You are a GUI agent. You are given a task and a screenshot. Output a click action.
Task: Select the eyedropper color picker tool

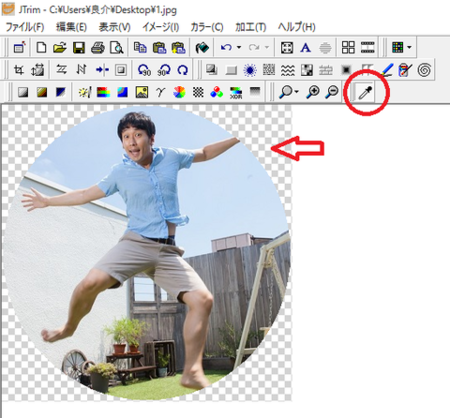click(x=365, y=92)
